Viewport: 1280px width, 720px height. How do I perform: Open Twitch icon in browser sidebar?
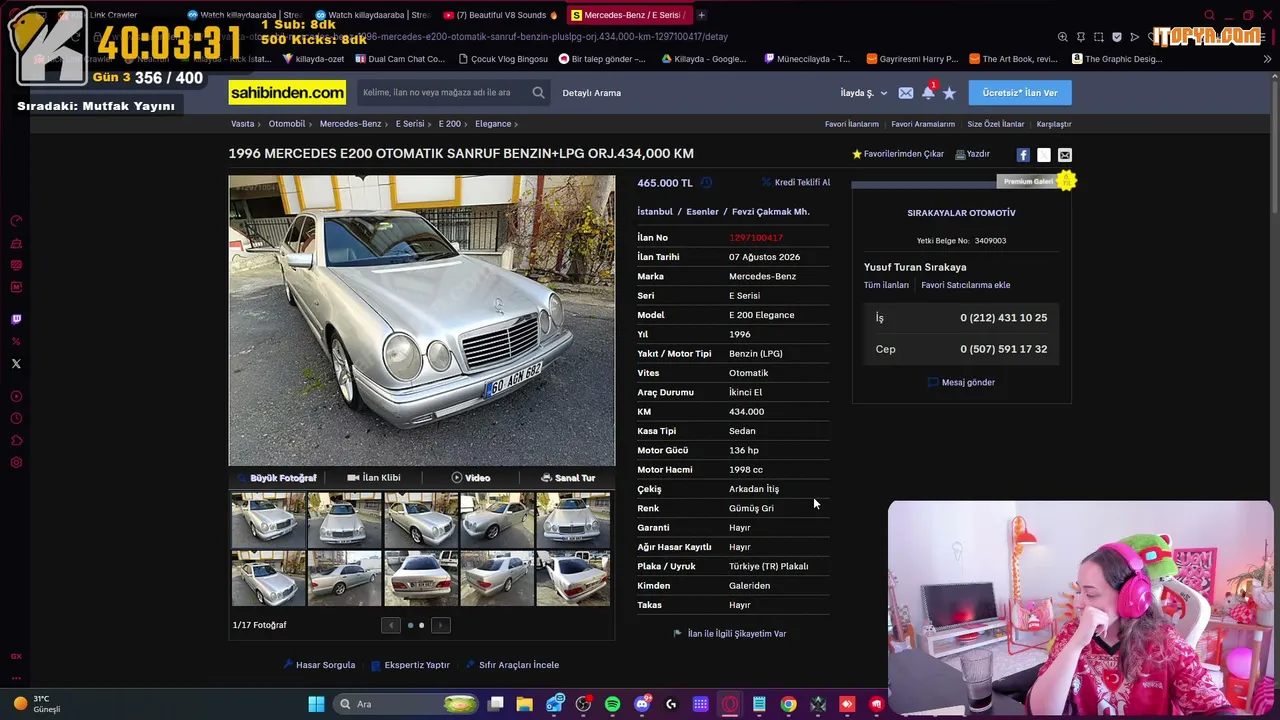point(16,320)
